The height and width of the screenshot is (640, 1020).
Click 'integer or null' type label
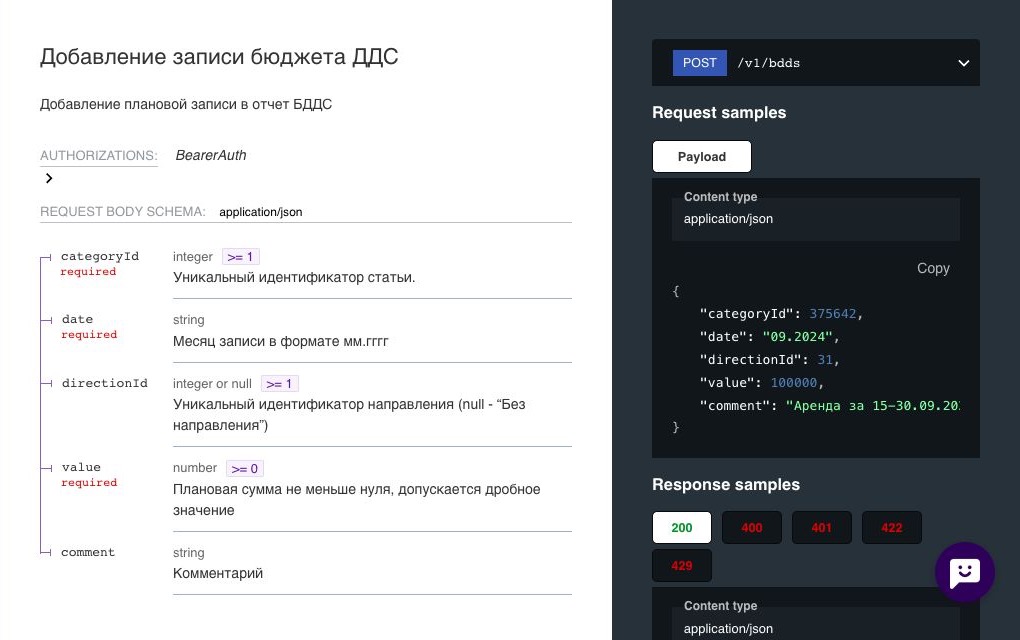click(212, 384)
